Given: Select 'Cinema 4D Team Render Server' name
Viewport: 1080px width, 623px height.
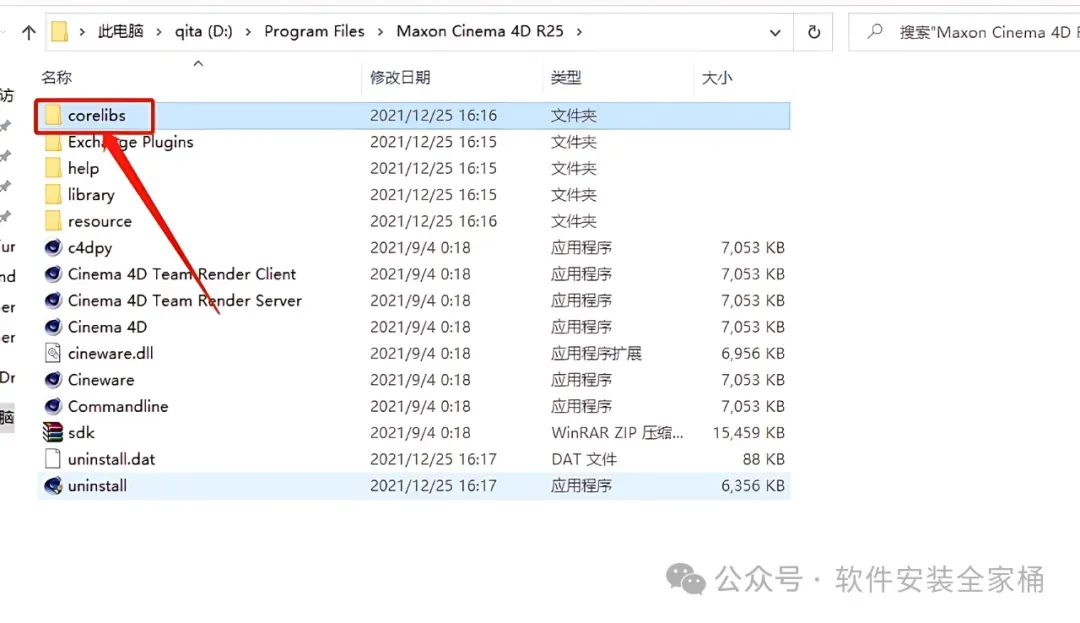Looking at the screenshot, I should coord(185,300).
